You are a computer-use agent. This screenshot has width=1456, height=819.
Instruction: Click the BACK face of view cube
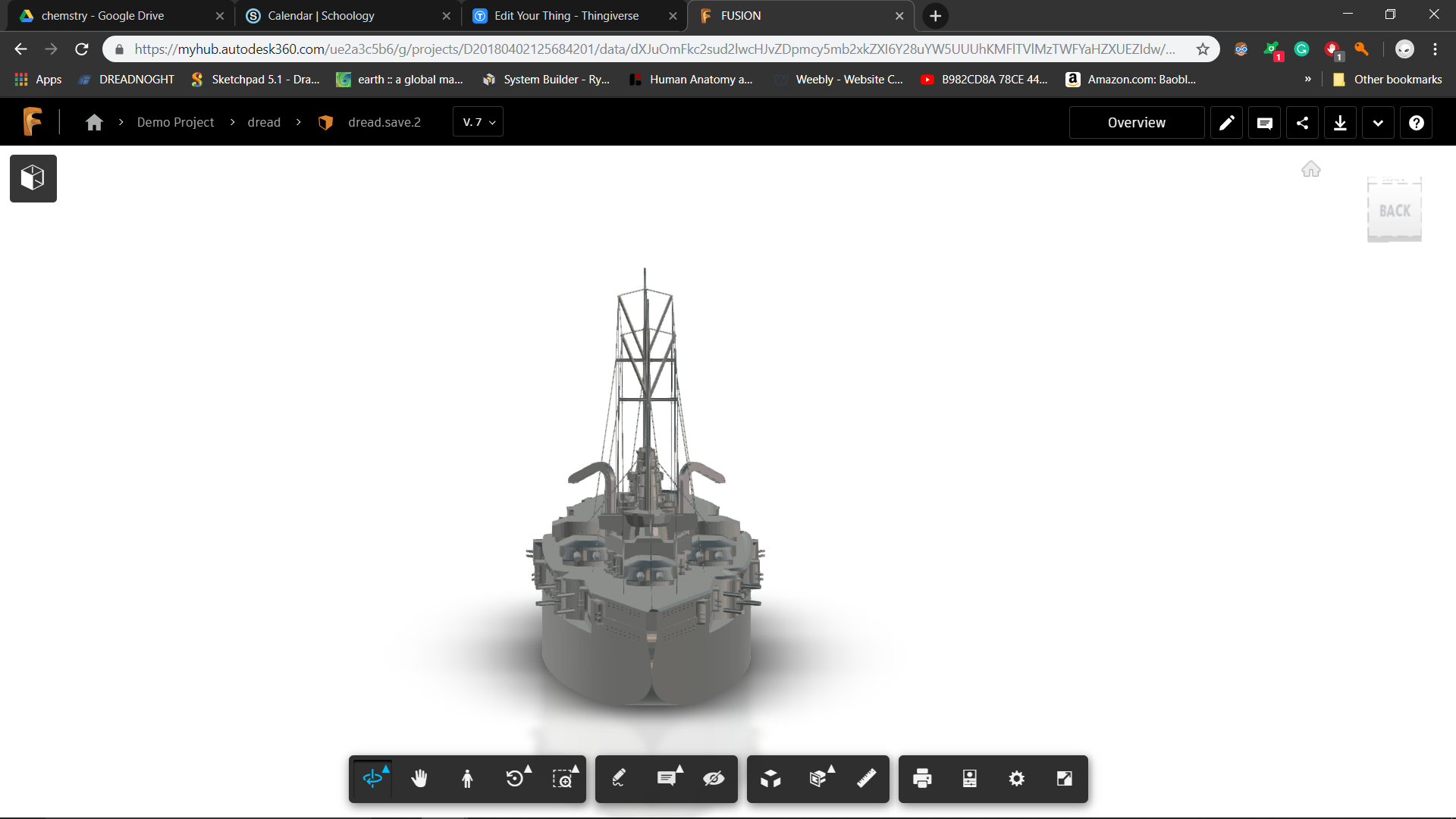pyautogui.click(x=1395, y=211)
